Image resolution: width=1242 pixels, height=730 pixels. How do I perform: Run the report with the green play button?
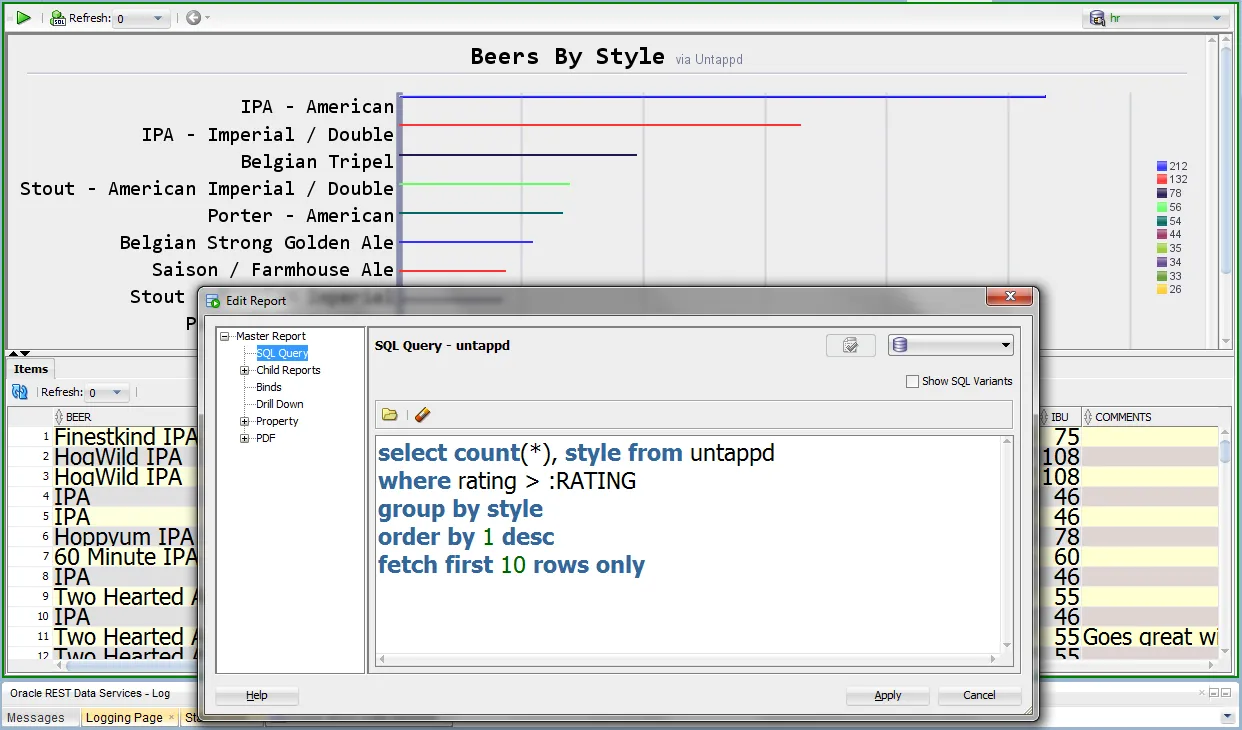(x=23, y=18)
